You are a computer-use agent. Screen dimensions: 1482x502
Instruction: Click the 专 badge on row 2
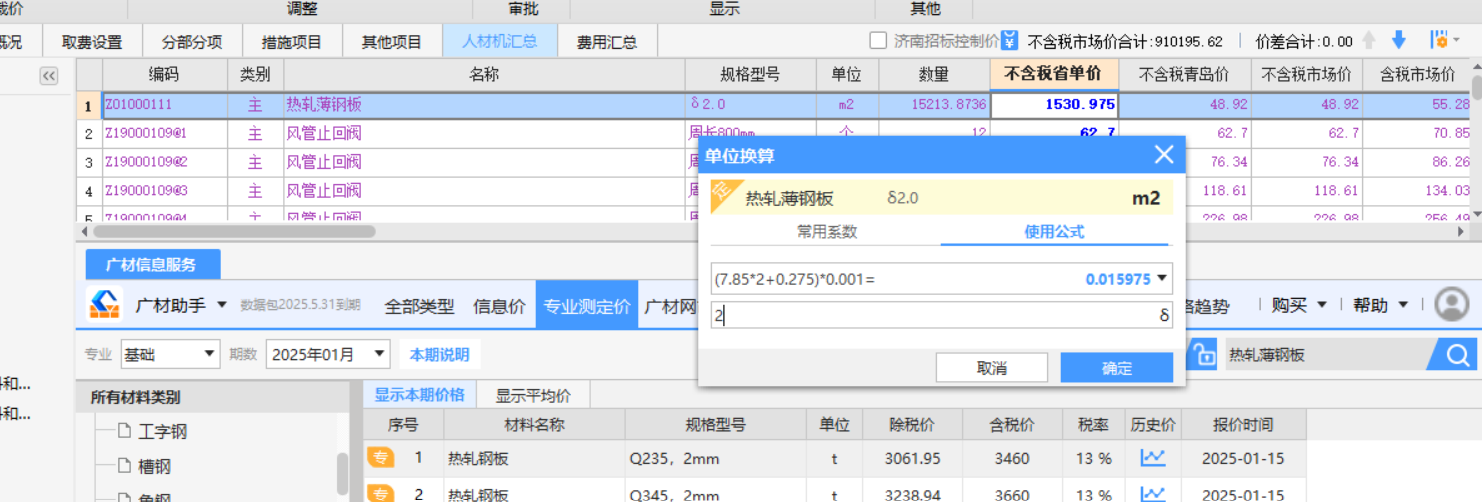(x=381, y=494)
